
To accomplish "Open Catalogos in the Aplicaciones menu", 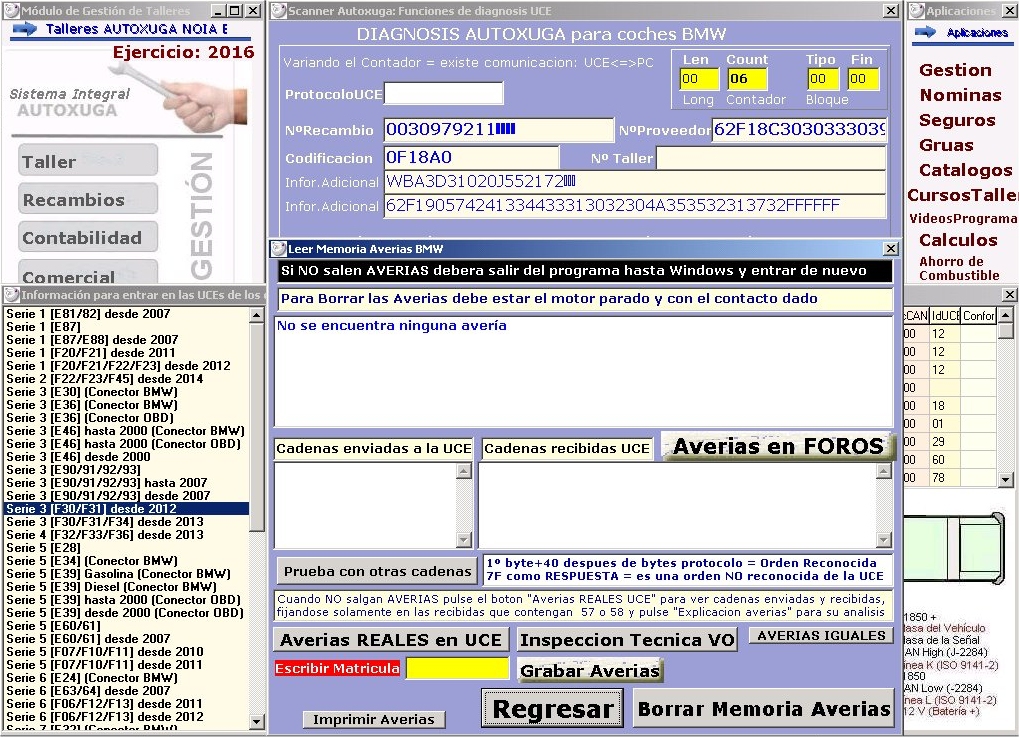I will click(x=965, y=170).
